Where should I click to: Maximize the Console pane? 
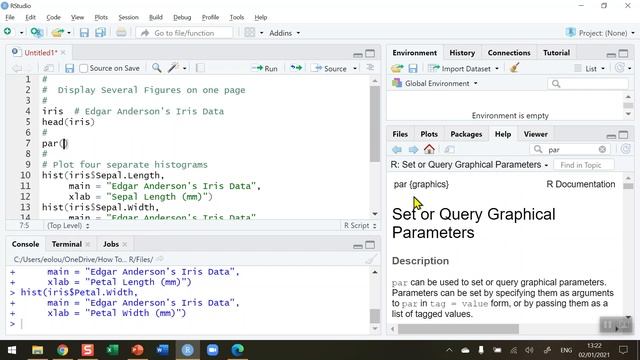[370, 245]
